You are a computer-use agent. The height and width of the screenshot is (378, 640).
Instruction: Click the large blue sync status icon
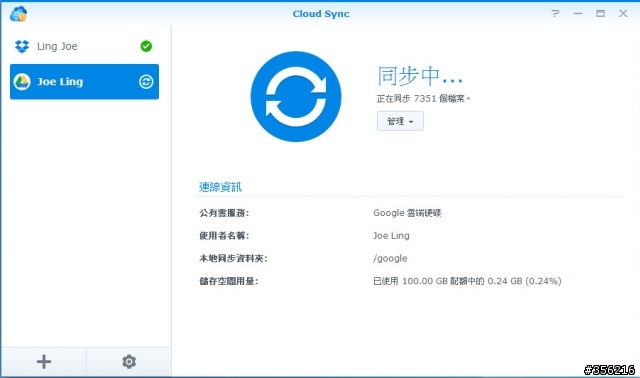click(x=296, y=97)
